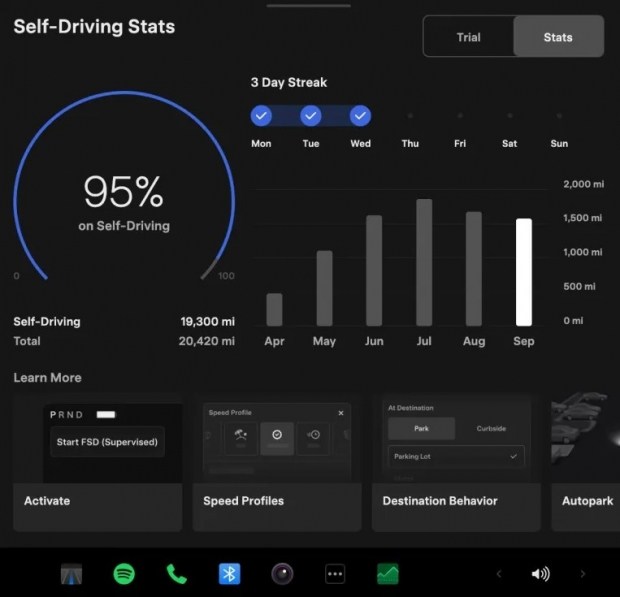The height and width of the screenshot is (597, 620).
Task: Switch to the Trial tab
Action: point(468,37)
